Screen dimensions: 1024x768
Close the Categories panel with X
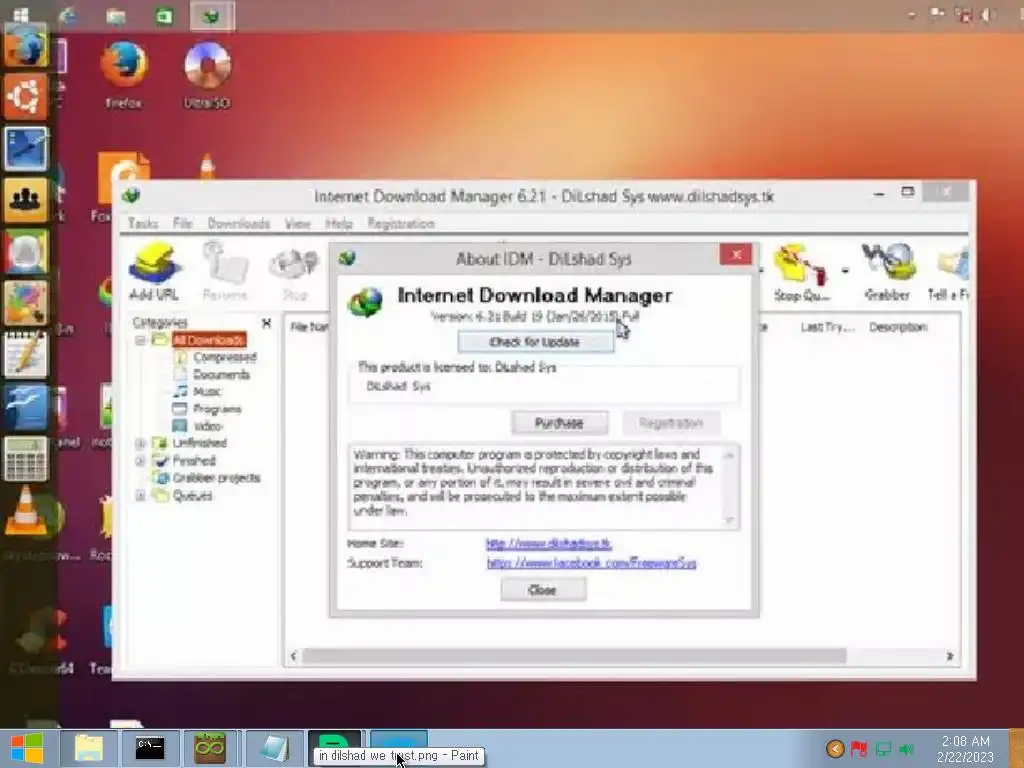266,323
